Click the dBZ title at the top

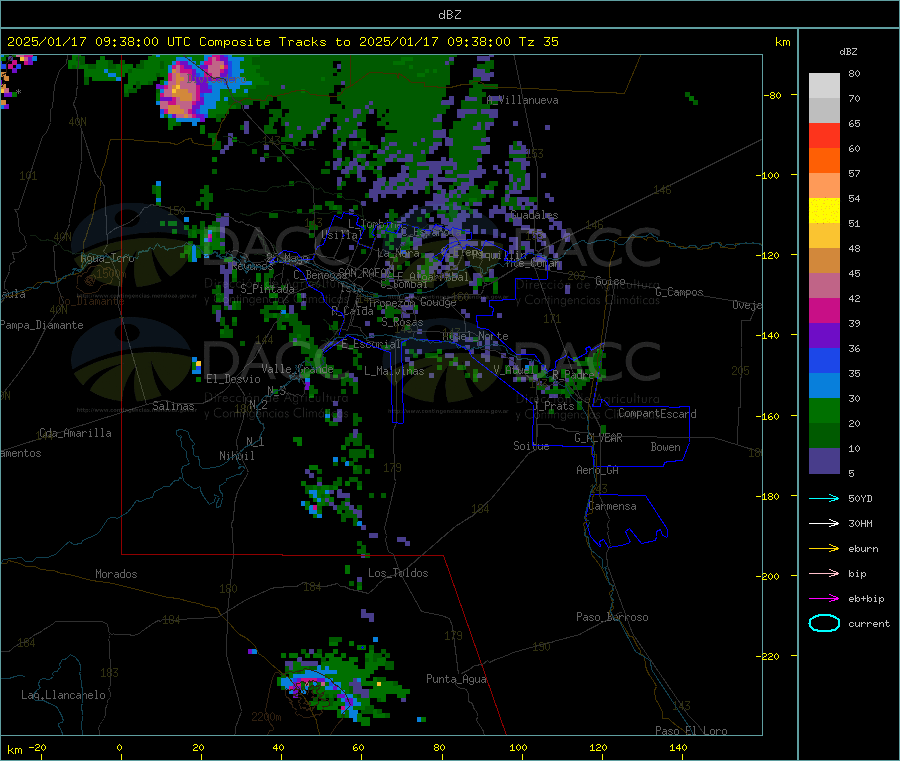(449, 15)
